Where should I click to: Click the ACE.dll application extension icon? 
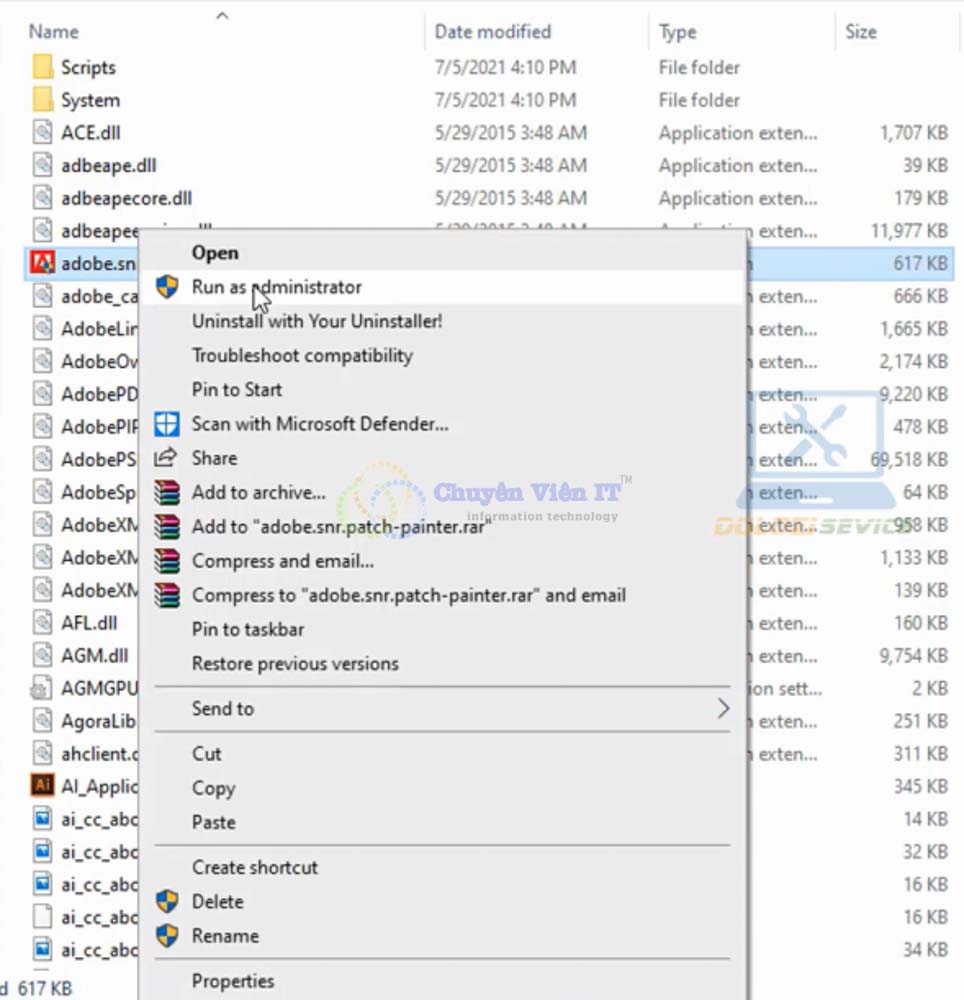(41, 132)
